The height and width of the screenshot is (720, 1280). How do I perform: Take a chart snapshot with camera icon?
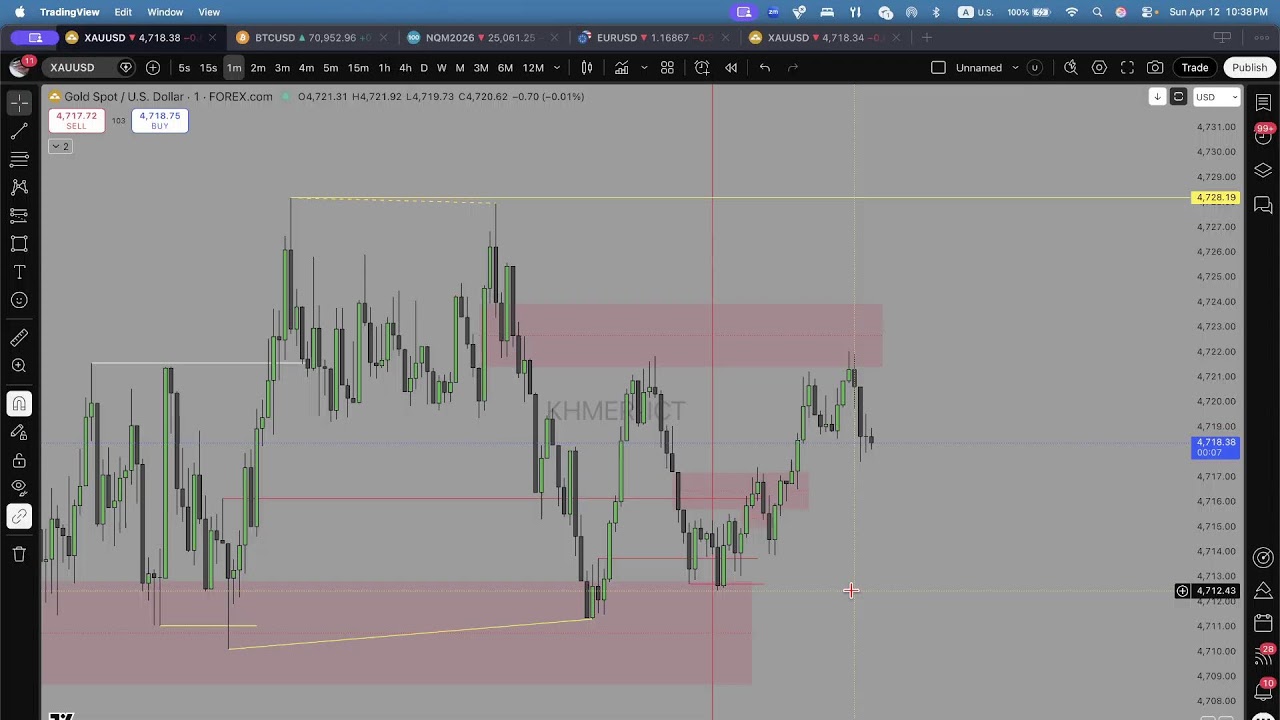click(x=1155, y=67)
